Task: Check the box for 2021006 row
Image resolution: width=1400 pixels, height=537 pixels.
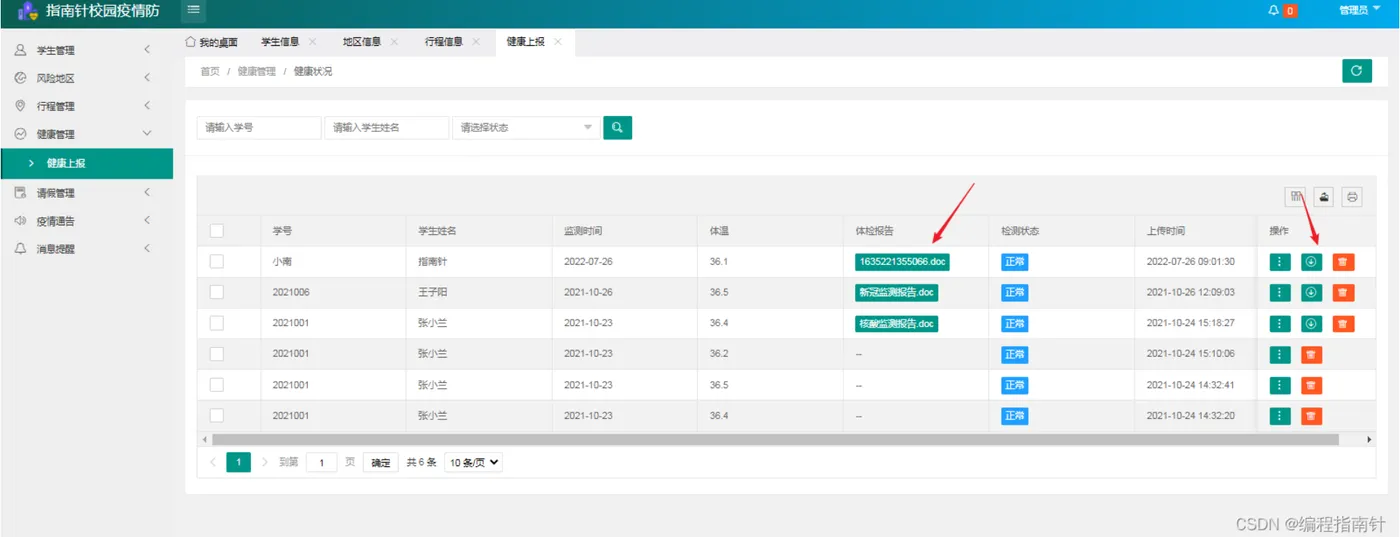Action: point(217,293)
